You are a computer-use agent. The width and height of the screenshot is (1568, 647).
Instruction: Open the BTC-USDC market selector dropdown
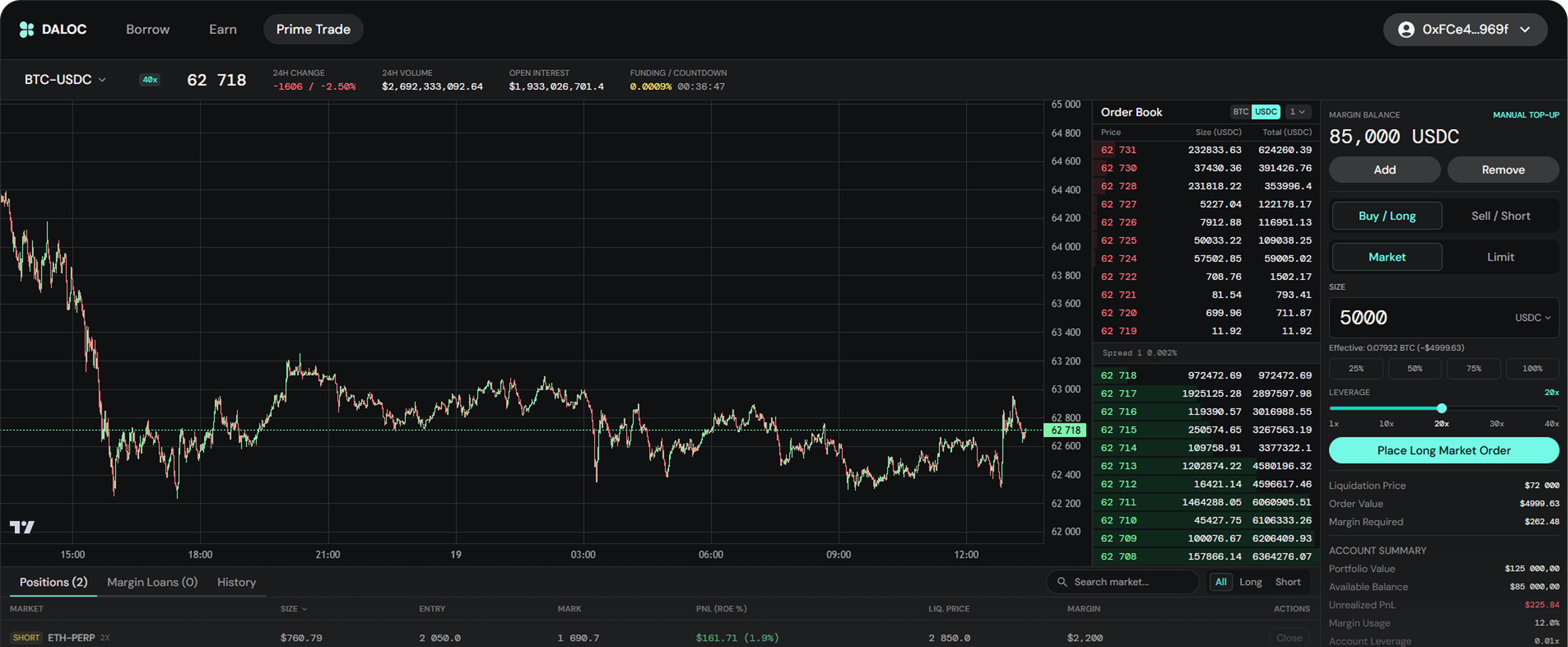tap(65, 80)
